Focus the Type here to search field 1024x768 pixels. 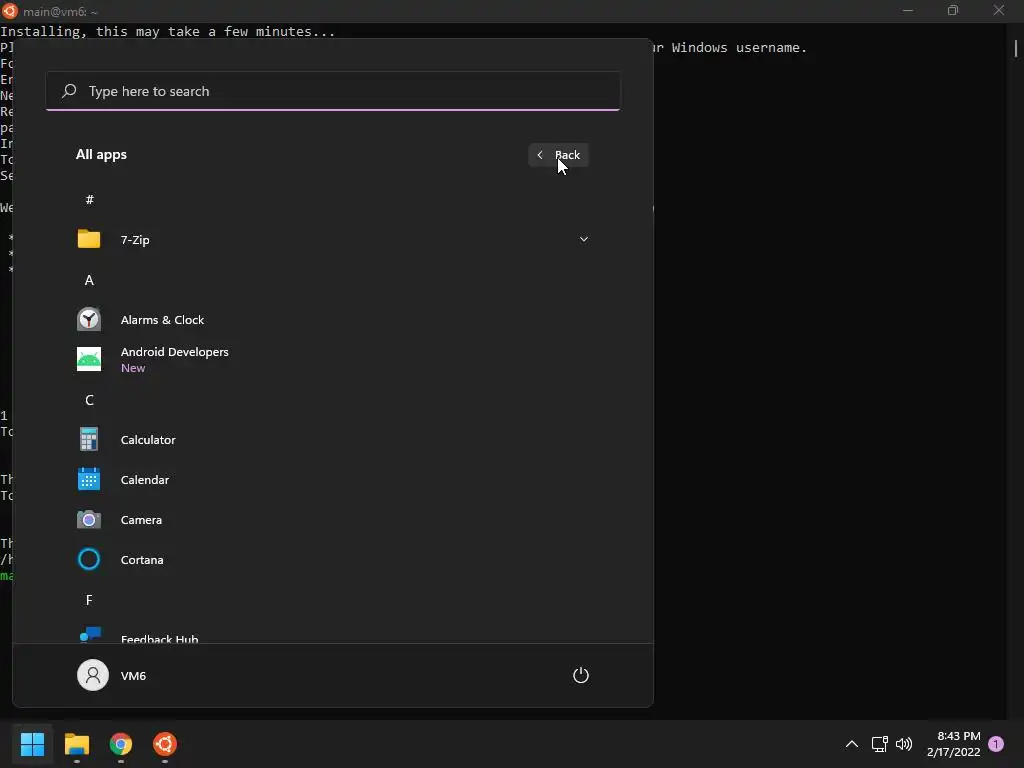click(x=332, y=91)
